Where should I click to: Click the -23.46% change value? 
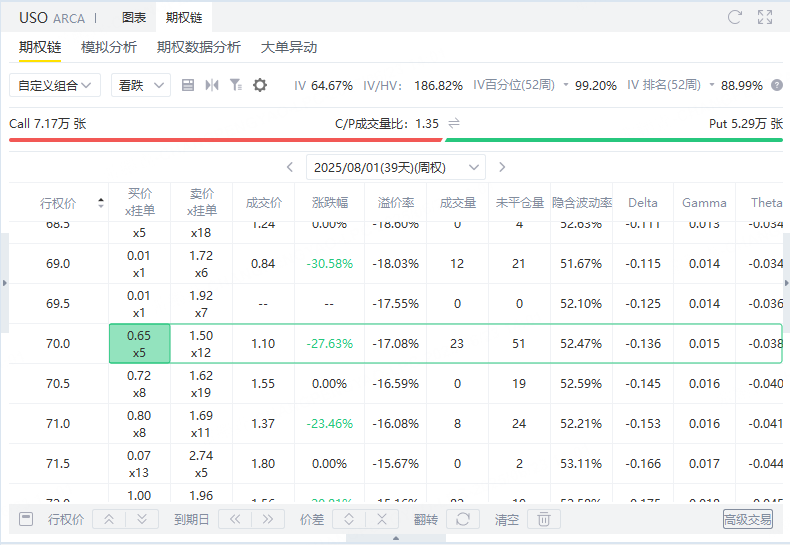tap(330, 424)
